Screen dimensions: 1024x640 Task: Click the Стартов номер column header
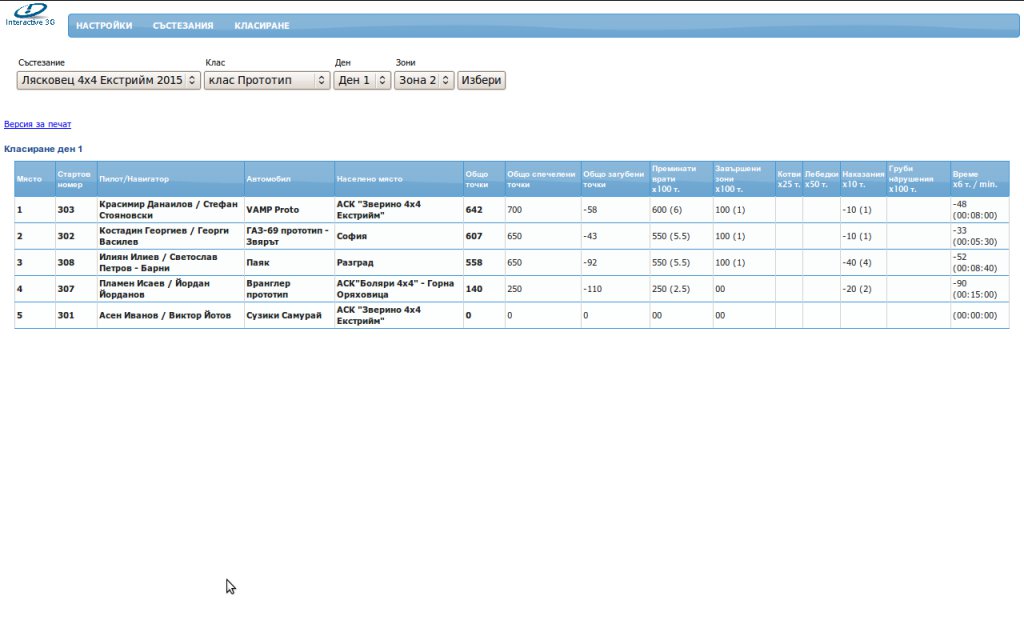coord(74,179)
